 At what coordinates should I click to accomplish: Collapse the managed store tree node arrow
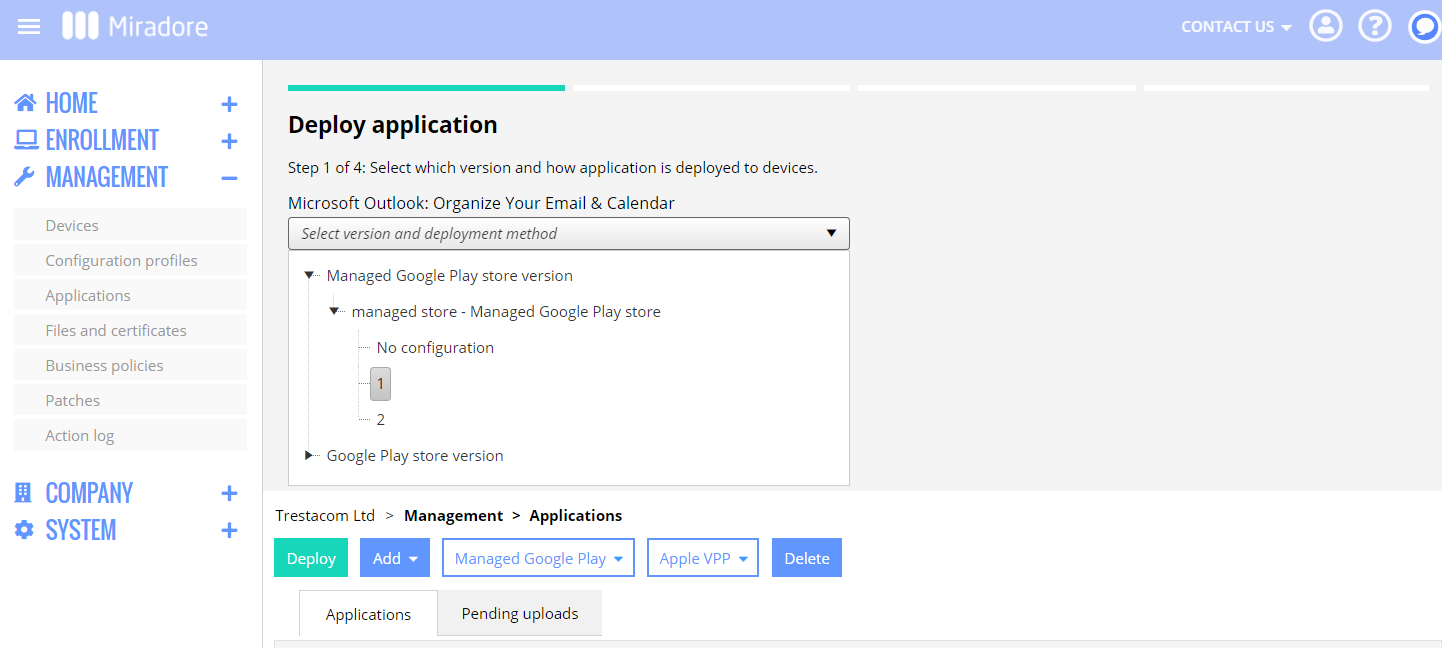click(x=335, y=311)
